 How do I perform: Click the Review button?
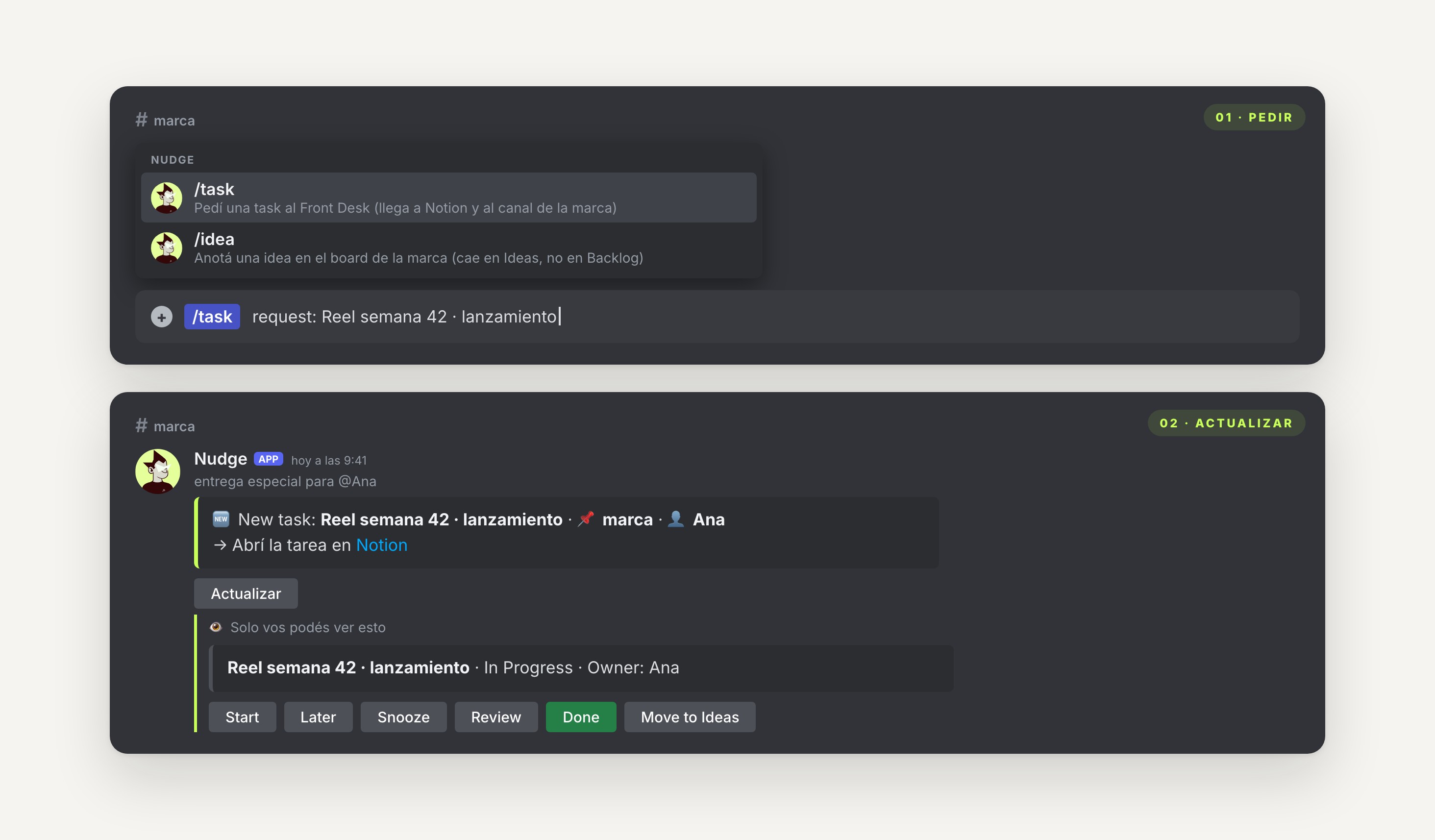pos(496,717)
